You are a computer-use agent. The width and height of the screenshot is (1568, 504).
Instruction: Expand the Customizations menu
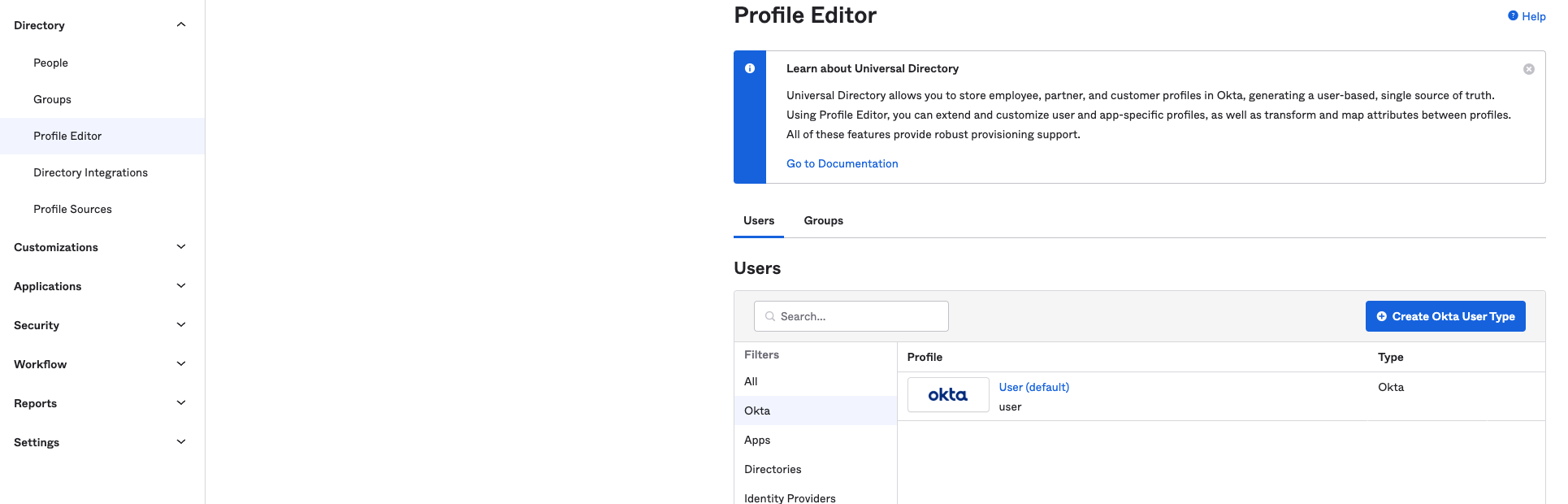point(181,247)
